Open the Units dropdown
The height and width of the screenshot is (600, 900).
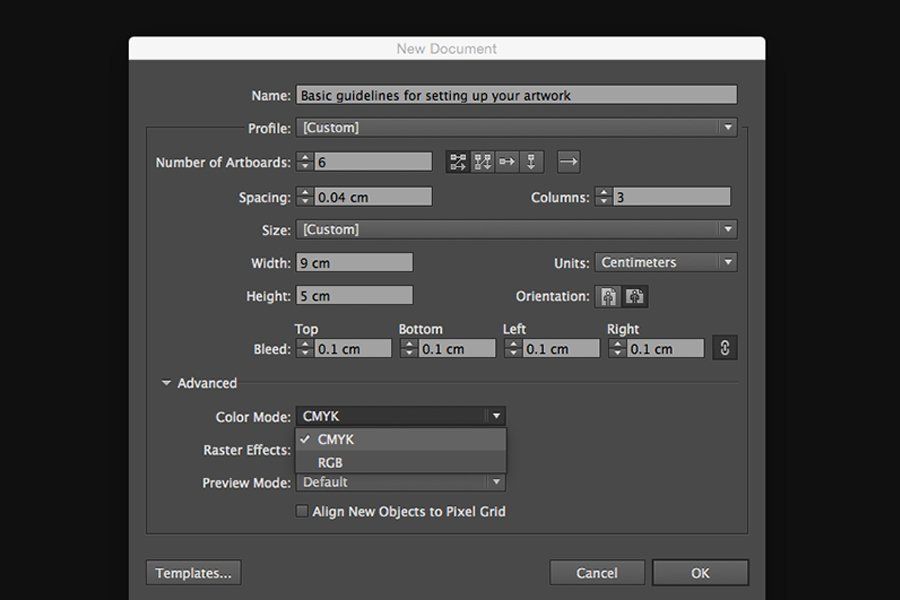pos(727,261)
